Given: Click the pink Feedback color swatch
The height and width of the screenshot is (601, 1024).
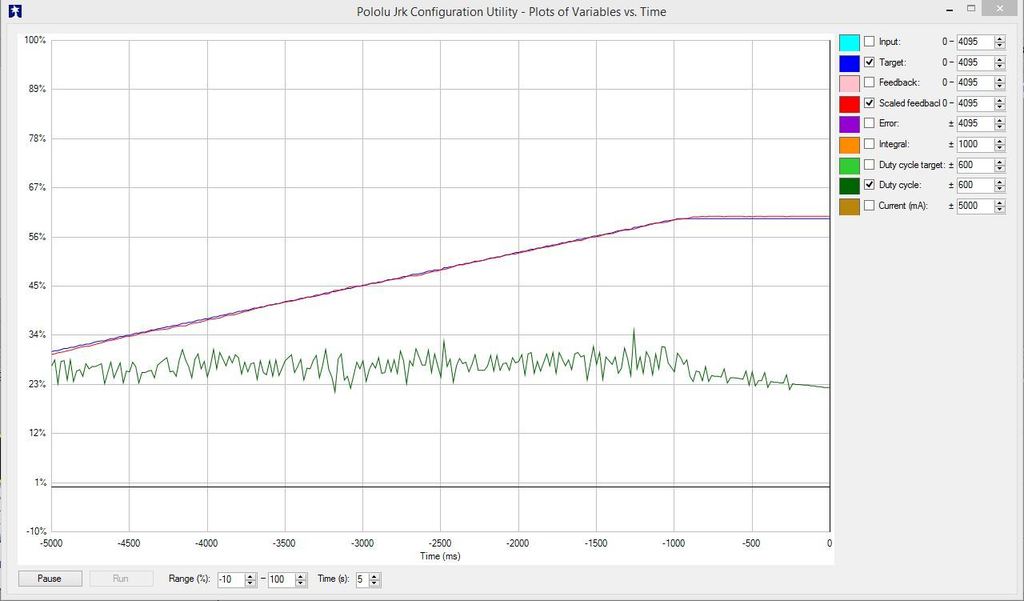Looking at the screenshot, I should tap(849, 83).
